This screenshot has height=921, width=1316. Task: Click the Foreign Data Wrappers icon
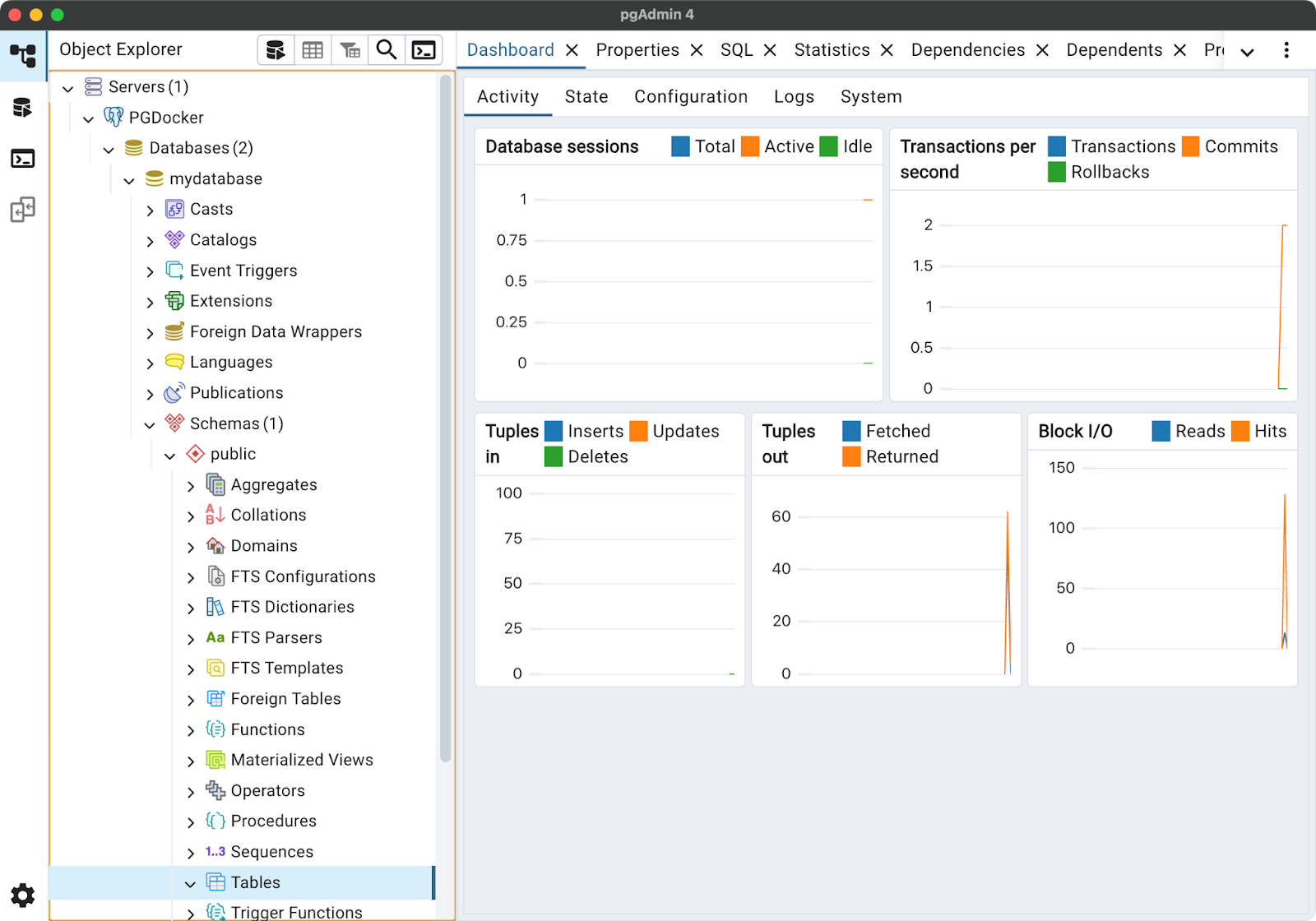(174, 331)
